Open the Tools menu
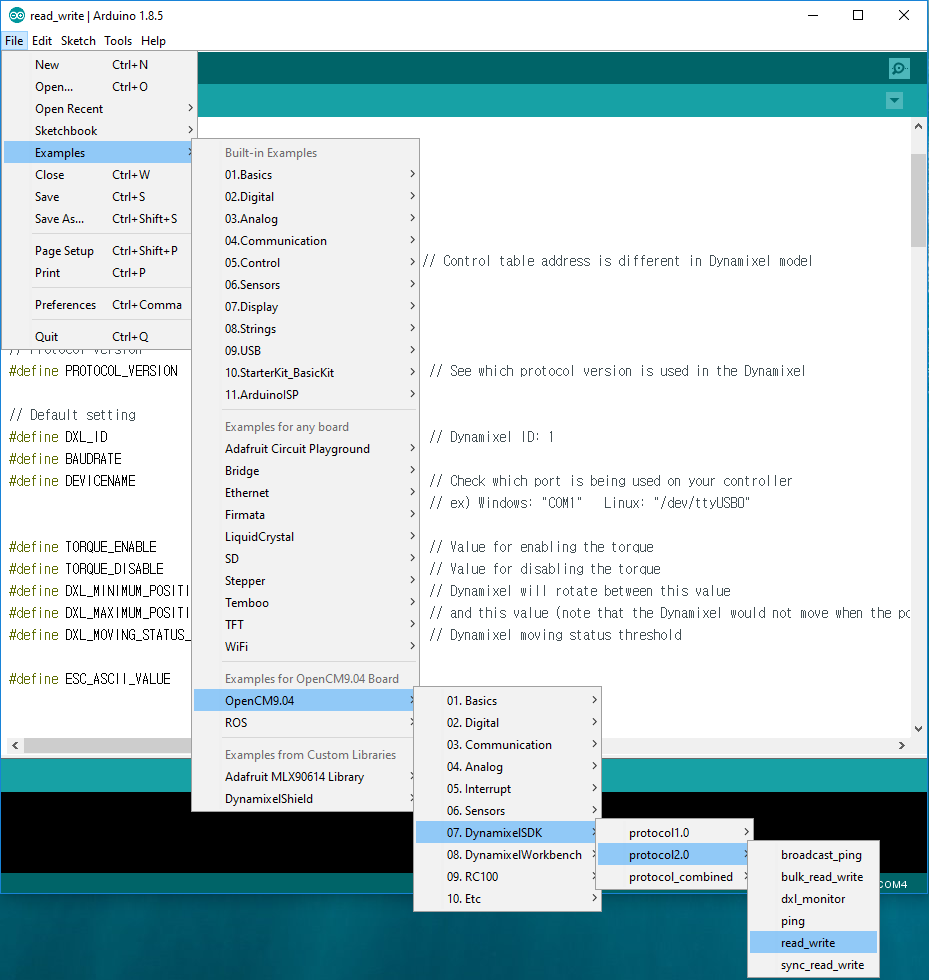Image resolution: width=929 pixels, height=980 pixels. pyautogui.click(x=118, y=41)
